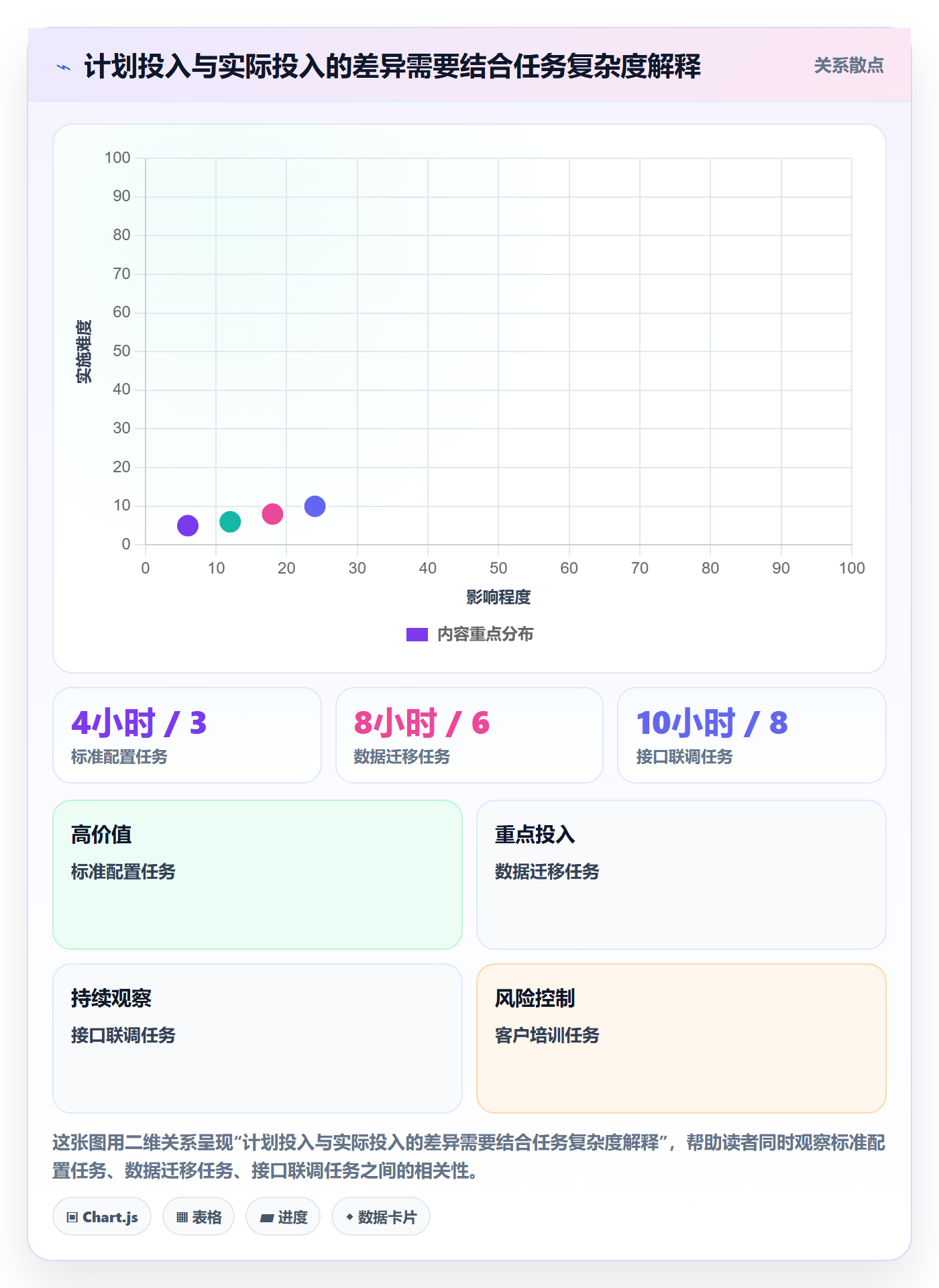Image resolution: width=939 pixels, height=1288 pixels.
Task: Click the 数据卡片 tag chip
Action: click(x=381, y=1217)
